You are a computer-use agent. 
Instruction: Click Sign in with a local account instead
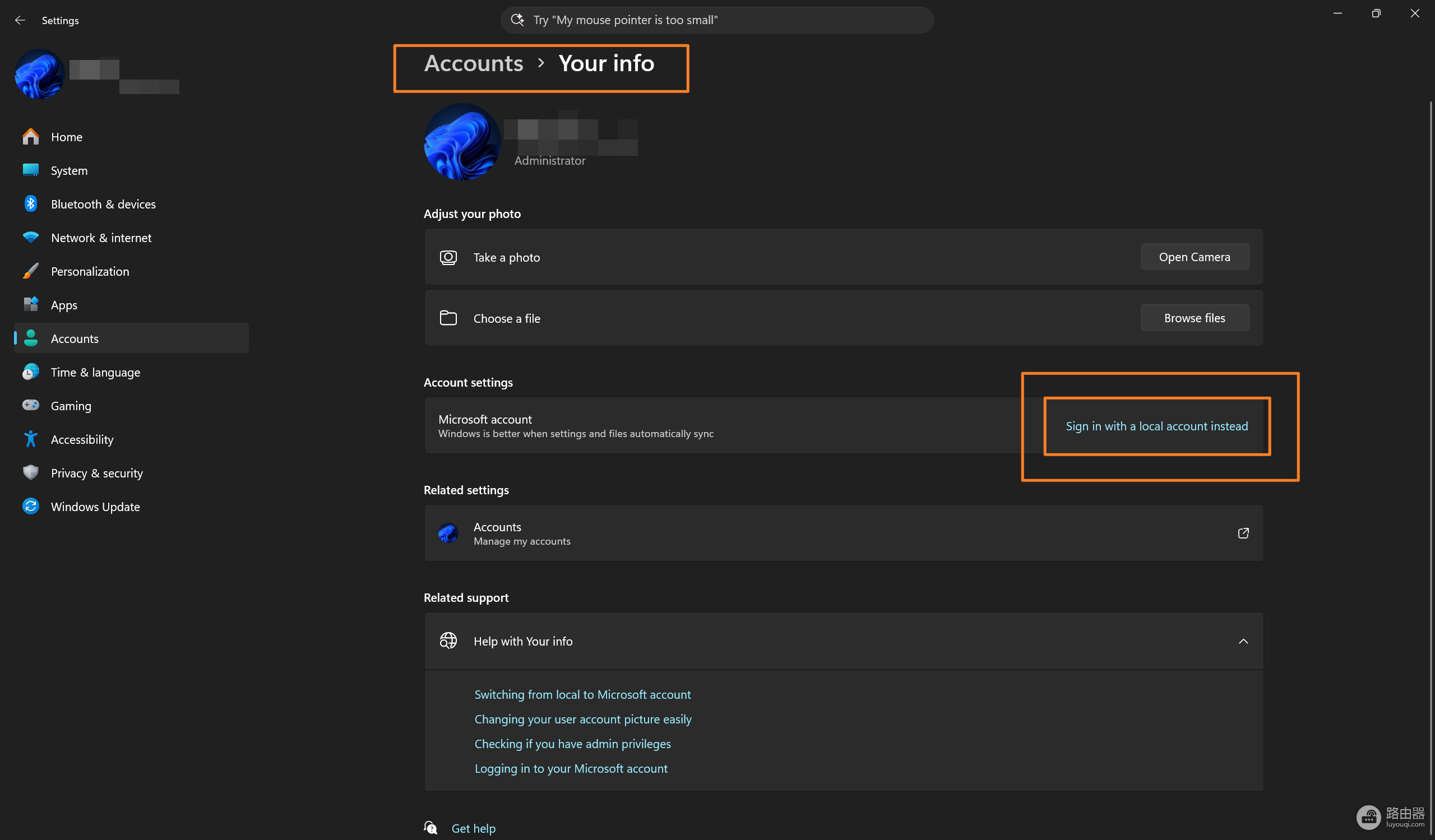[1156, 426]
